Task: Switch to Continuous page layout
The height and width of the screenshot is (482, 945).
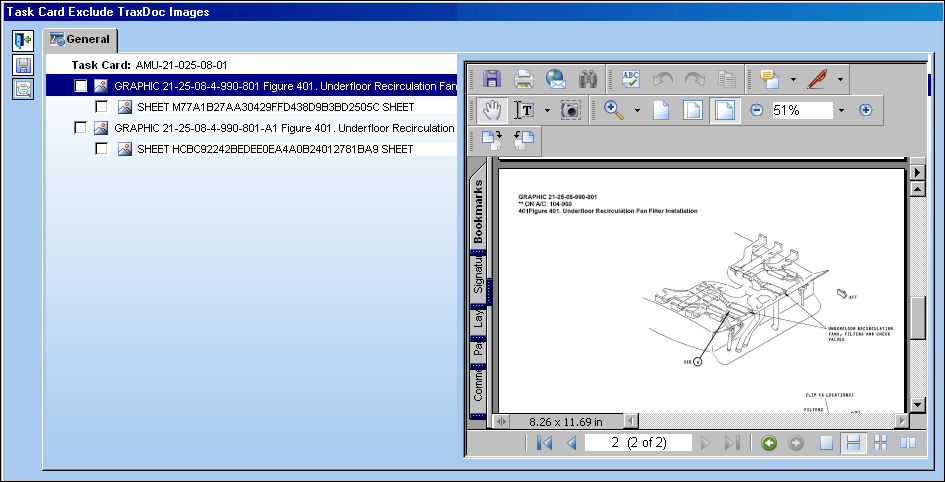Action: [x=853, y=443]
